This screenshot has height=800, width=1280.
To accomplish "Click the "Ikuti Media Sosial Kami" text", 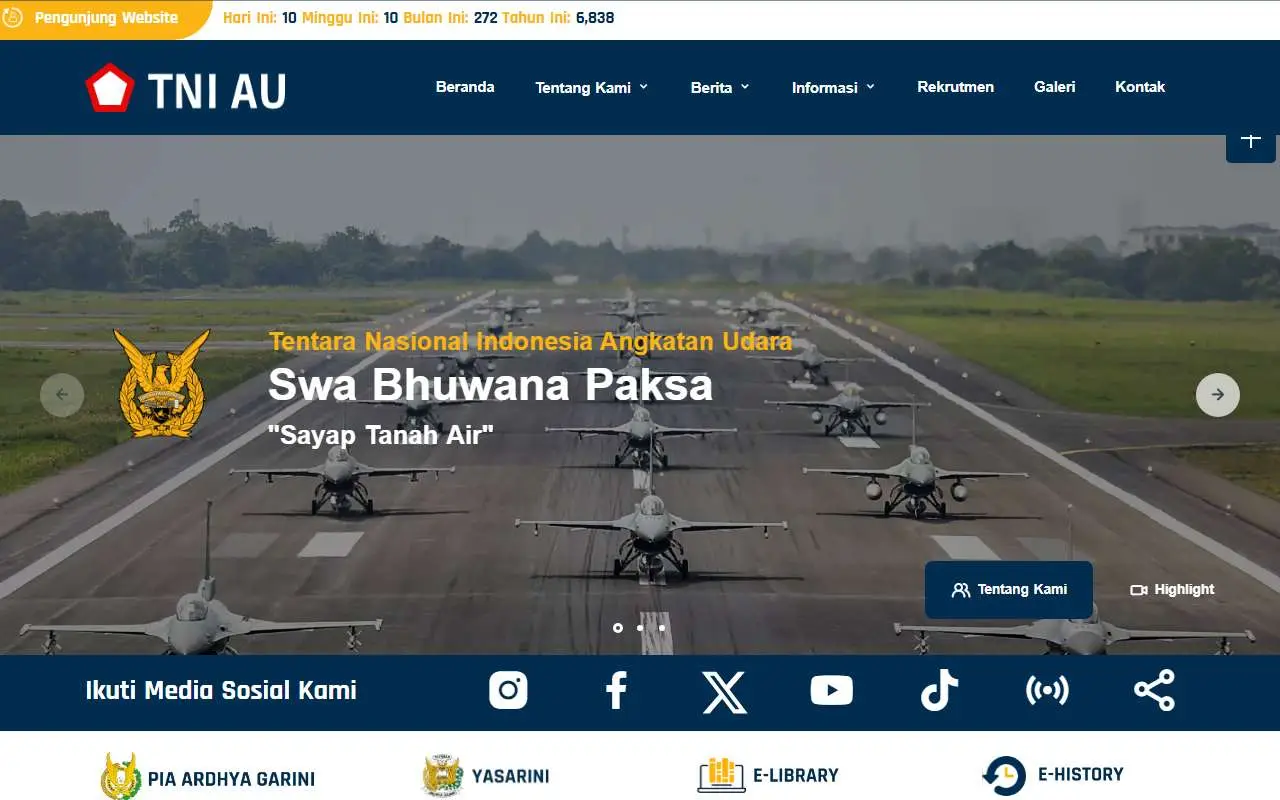I will 221,690.
